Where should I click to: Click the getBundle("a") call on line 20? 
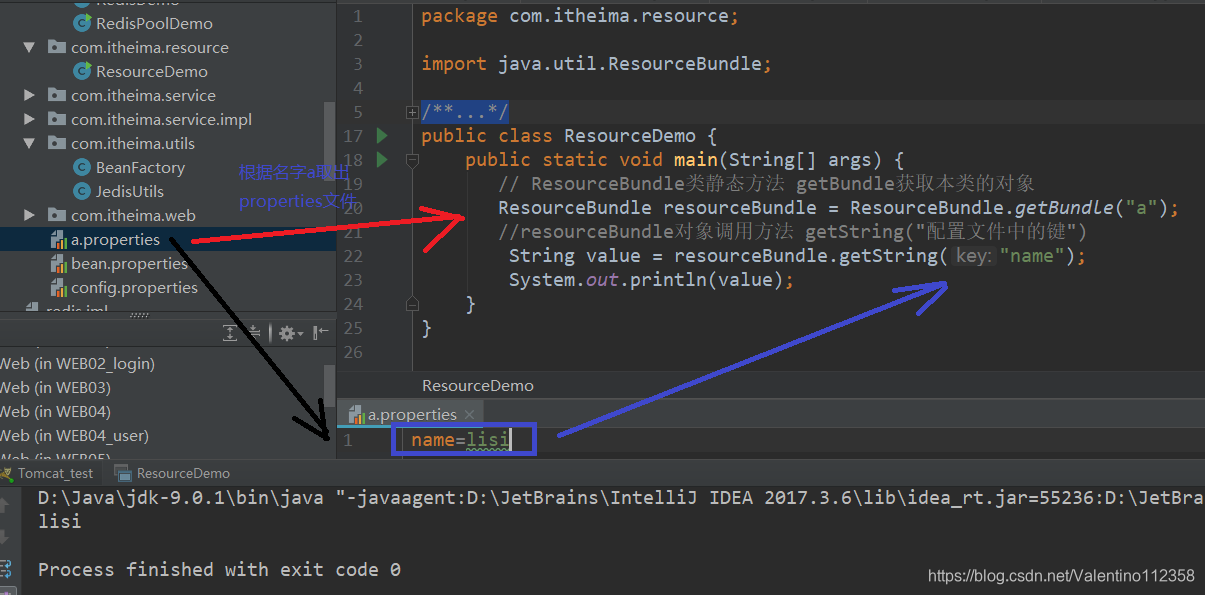click(1093, 208)
